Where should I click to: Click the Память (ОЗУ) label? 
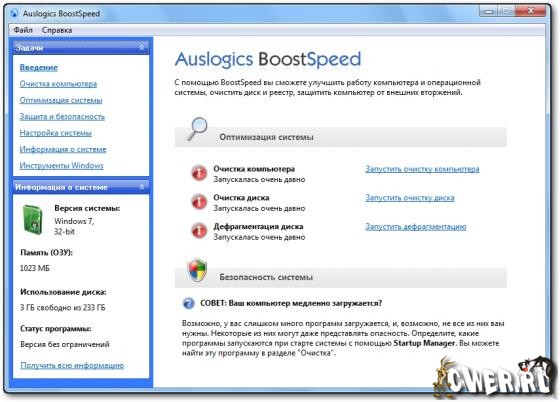pos(46,253)
